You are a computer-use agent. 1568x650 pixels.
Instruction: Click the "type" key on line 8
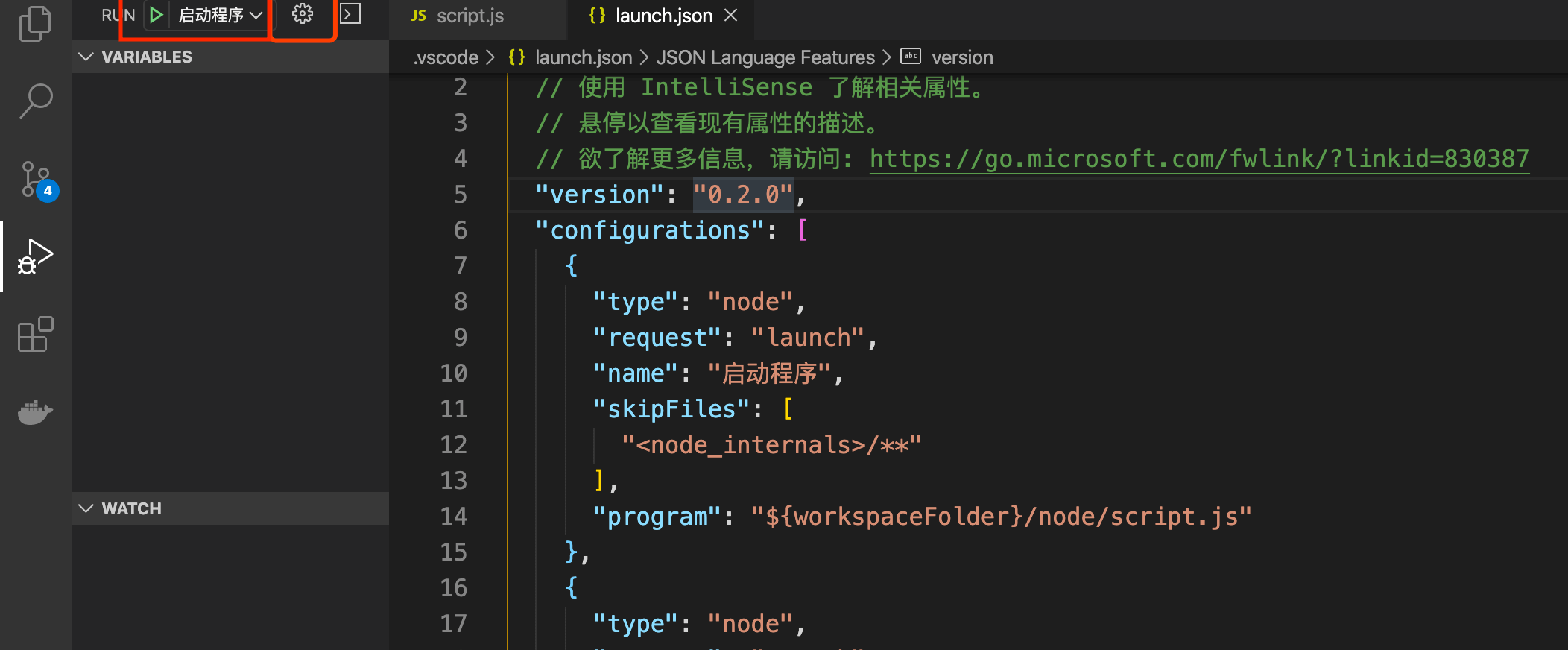[x=636, y=302]
